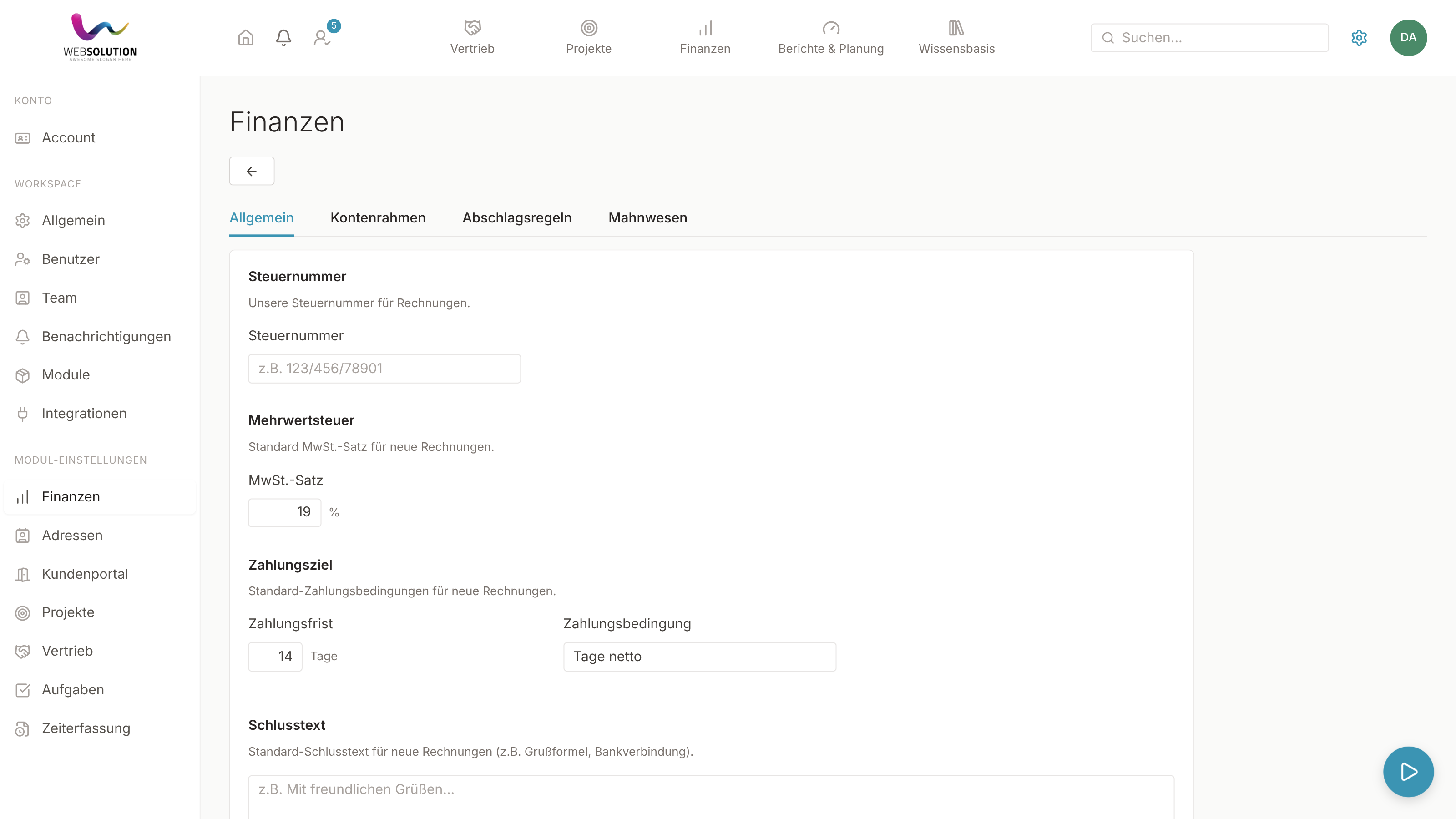The width and height of the screenshot is (1456, 819).
Task: Click the Steuernummer input field
Action: [384, 369]
